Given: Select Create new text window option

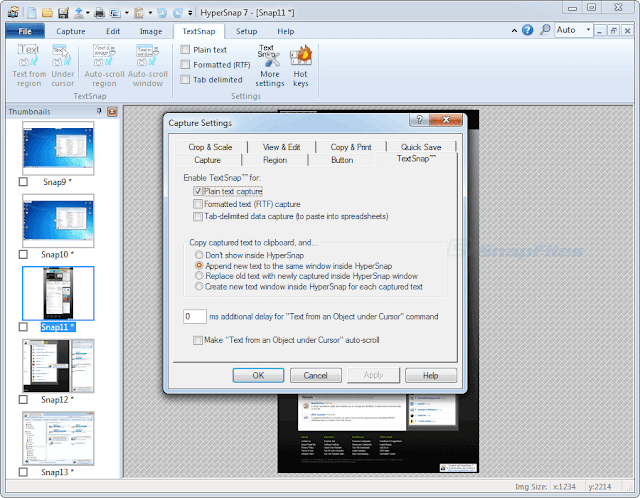Looking at the screenshot, I should (199, 287).
